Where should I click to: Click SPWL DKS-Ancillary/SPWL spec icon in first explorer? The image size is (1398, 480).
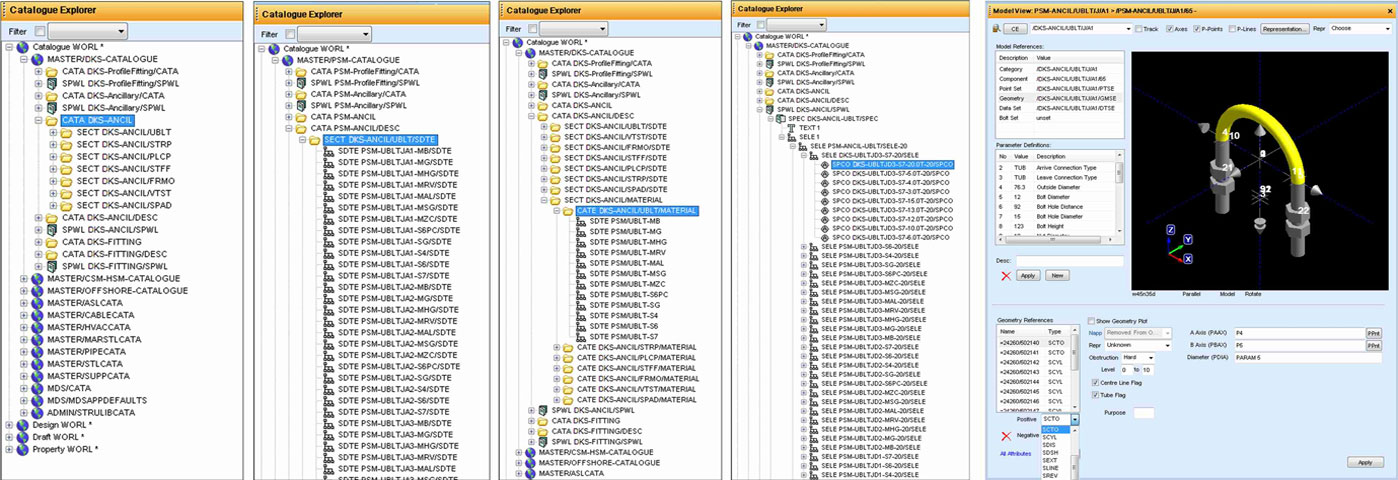click(53, 107)
